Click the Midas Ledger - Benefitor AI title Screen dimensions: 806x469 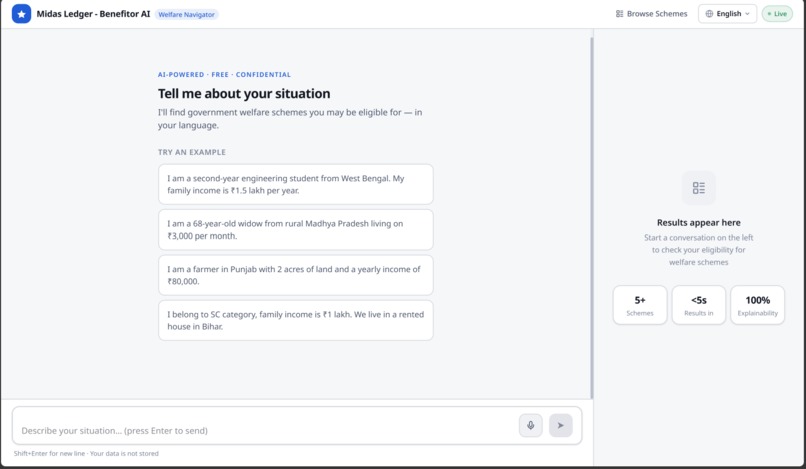pos(93,14)
